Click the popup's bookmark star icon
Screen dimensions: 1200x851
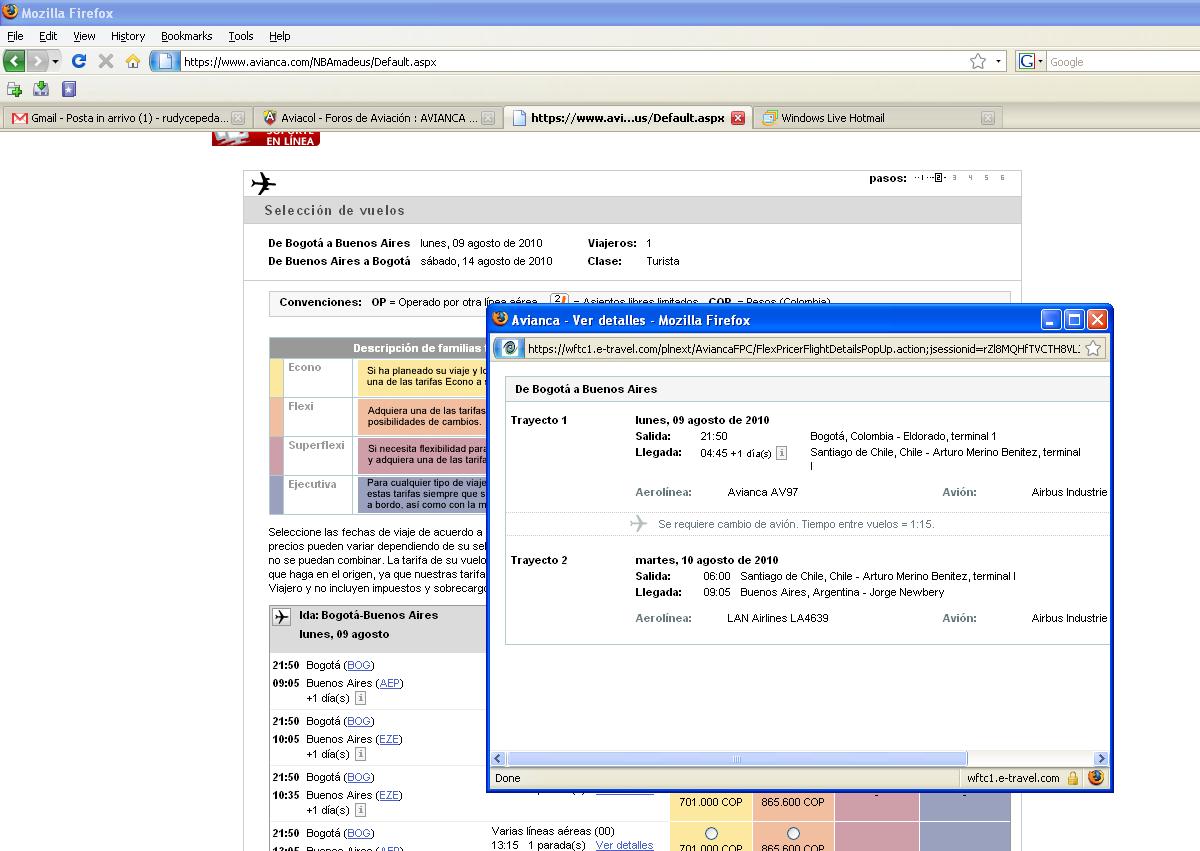click(1093, 348)
